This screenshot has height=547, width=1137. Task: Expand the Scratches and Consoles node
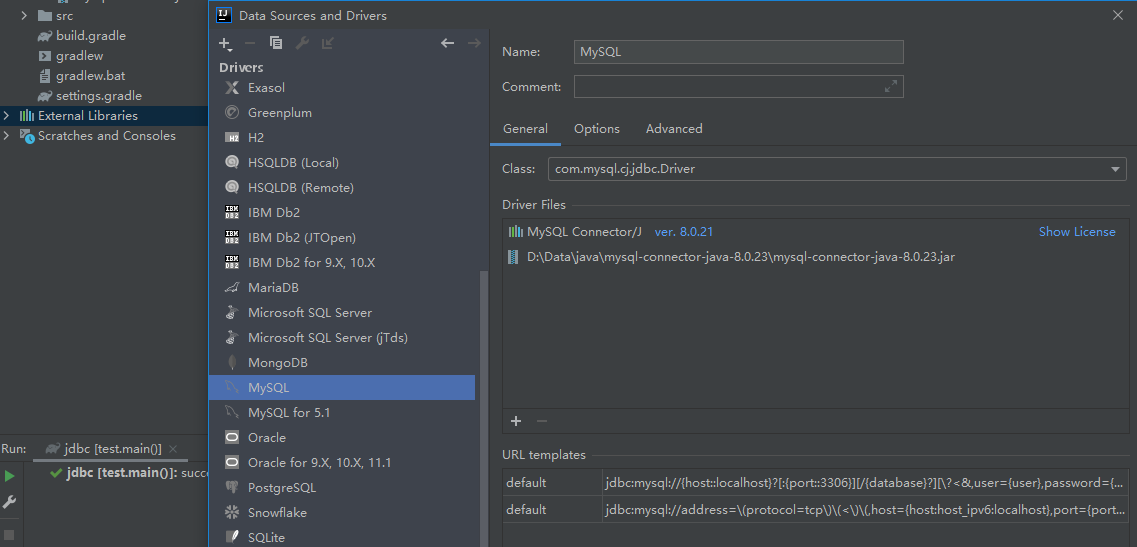pos(7,136)
